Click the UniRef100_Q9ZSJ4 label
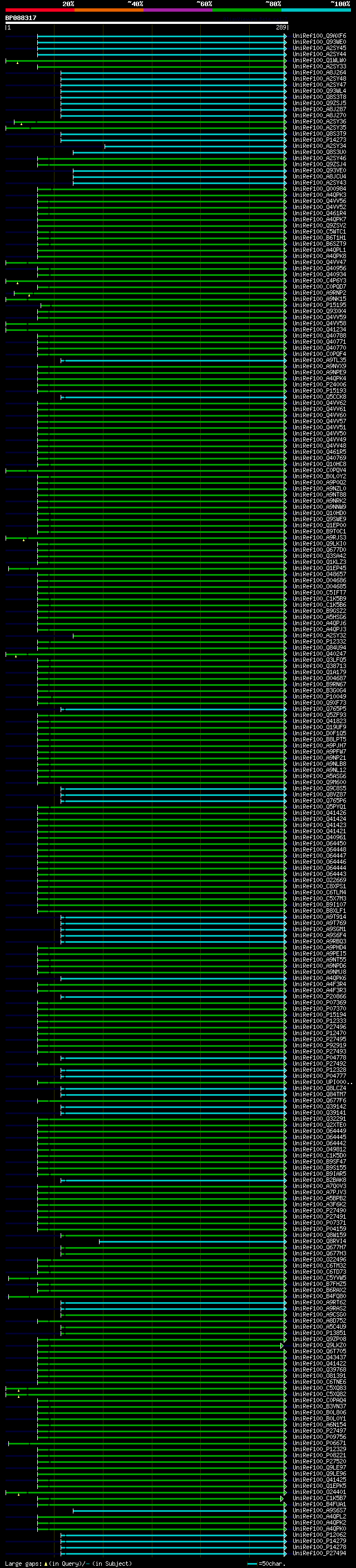Screen dimensions: 356x1568 [319, 164]
